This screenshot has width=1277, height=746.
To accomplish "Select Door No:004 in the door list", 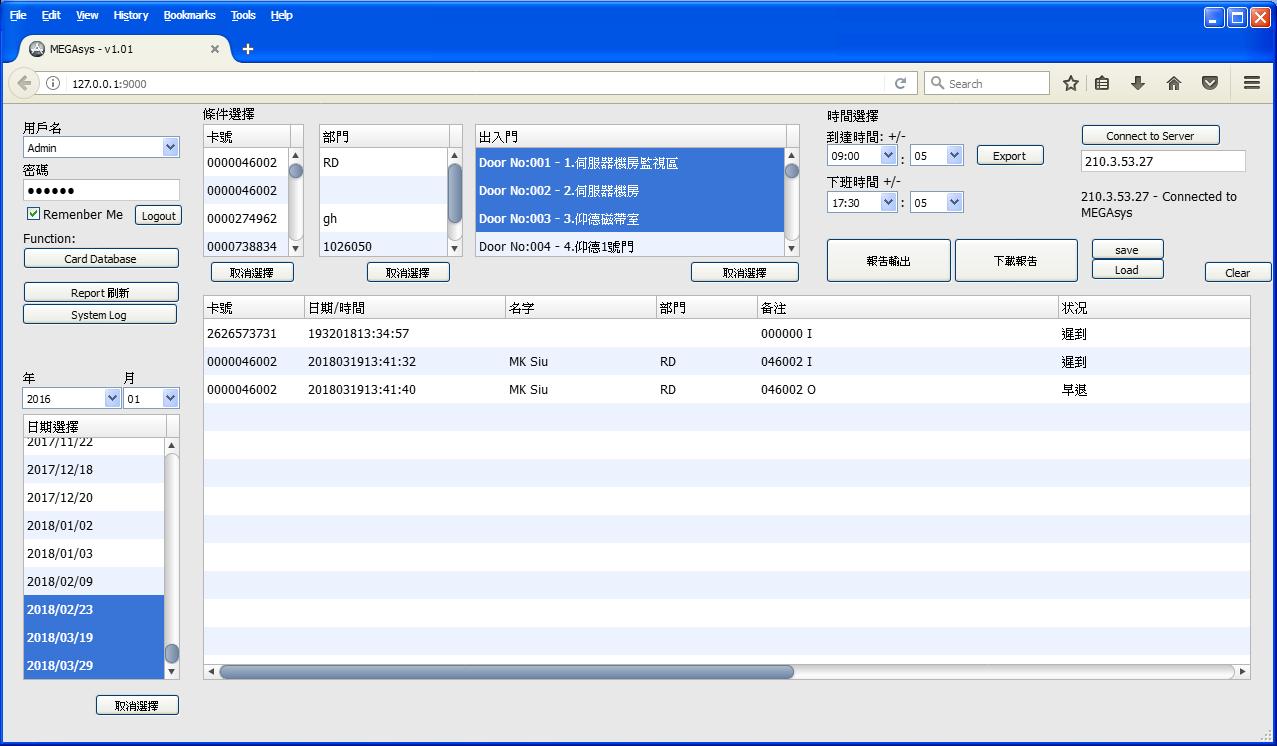I will click(629, 246).
